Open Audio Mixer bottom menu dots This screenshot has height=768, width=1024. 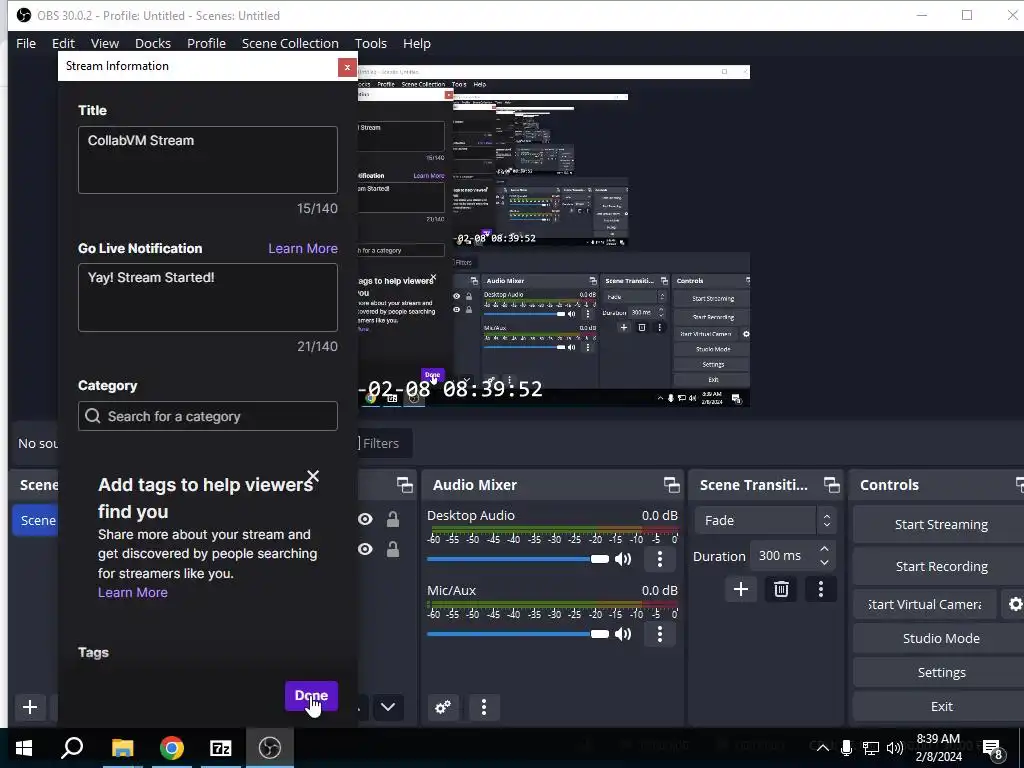point(484,707)
